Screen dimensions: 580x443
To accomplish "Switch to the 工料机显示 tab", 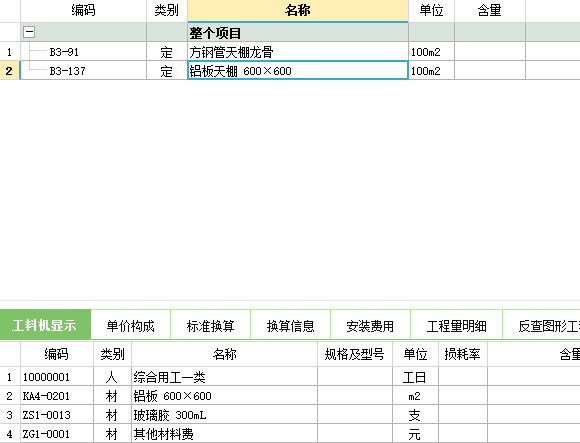I will 45,325.
